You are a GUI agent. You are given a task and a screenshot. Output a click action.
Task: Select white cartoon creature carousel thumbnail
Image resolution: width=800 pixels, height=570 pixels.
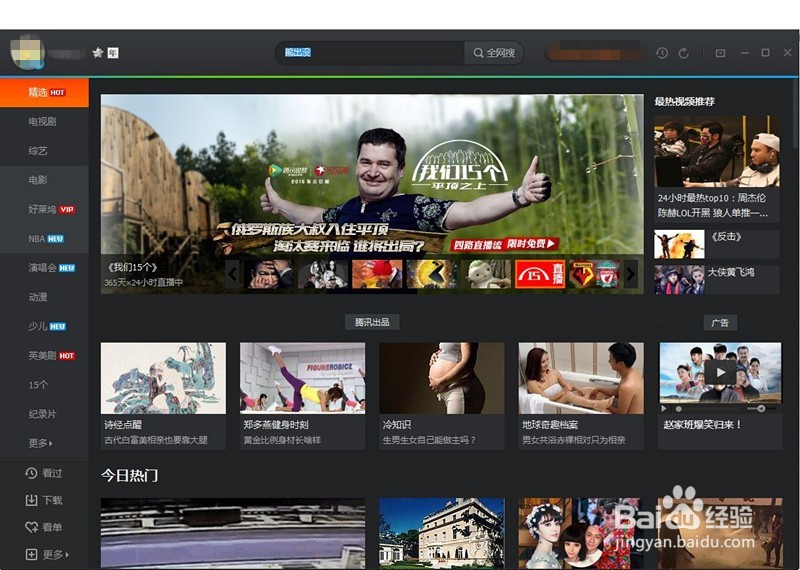tap(486, 274)
